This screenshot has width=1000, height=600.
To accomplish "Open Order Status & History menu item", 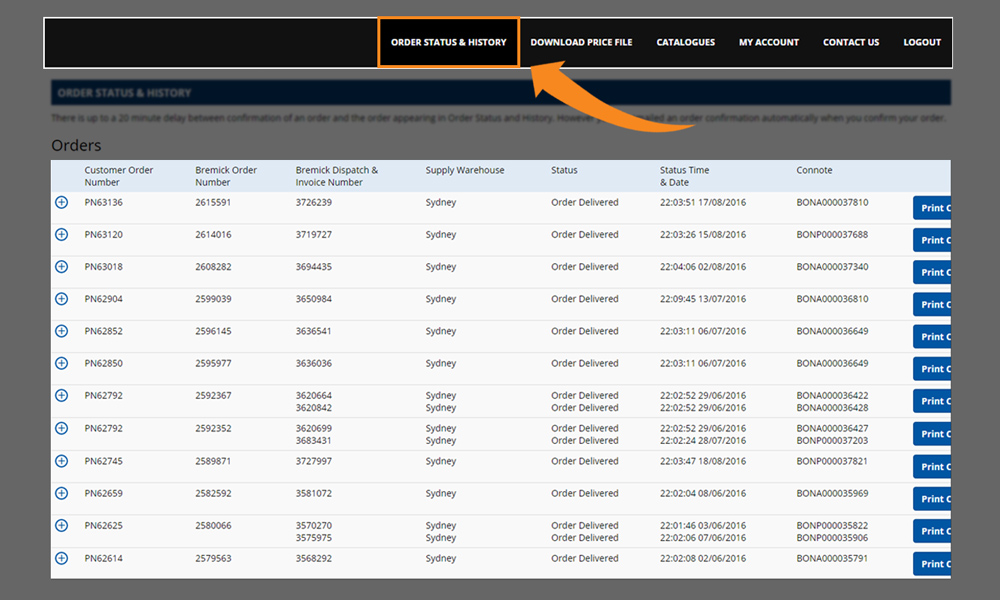I will [448, 42].
